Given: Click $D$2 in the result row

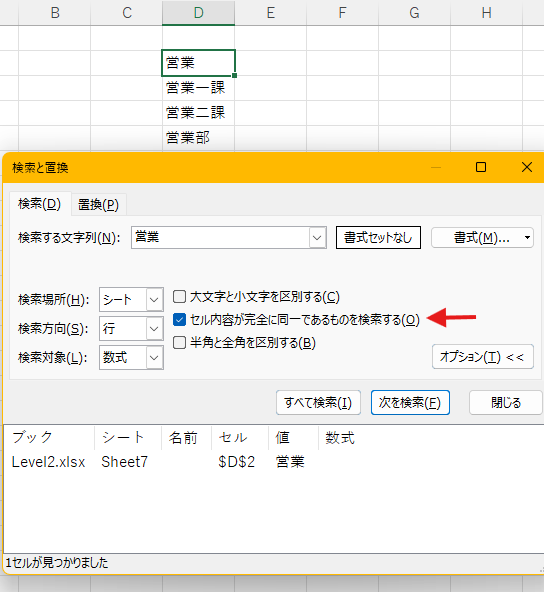Looking at the screenshot, I should click(x=236, y=462).
